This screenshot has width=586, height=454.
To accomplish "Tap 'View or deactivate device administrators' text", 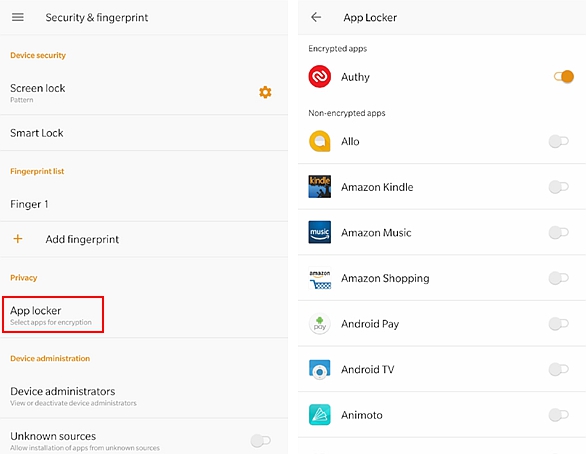I will 73,403.
